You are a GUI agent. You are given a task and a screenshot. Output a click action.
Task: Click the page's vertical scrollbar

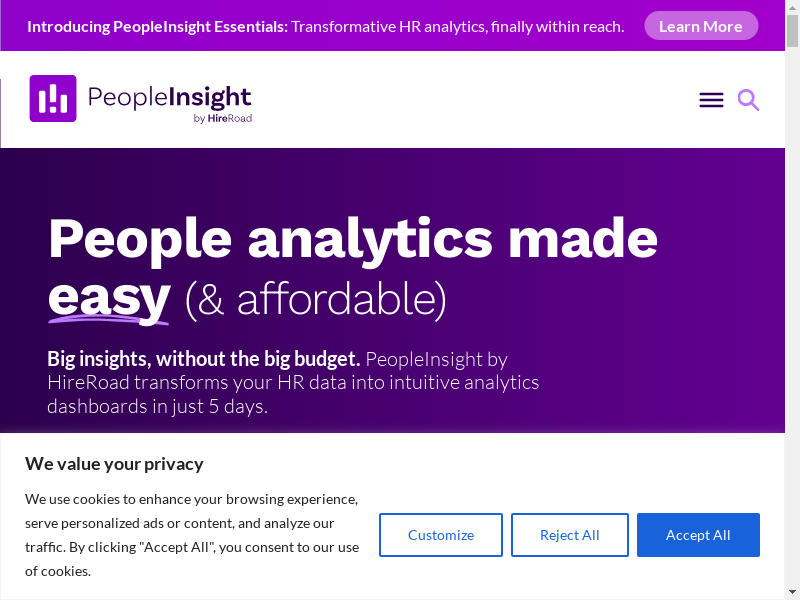792,300
